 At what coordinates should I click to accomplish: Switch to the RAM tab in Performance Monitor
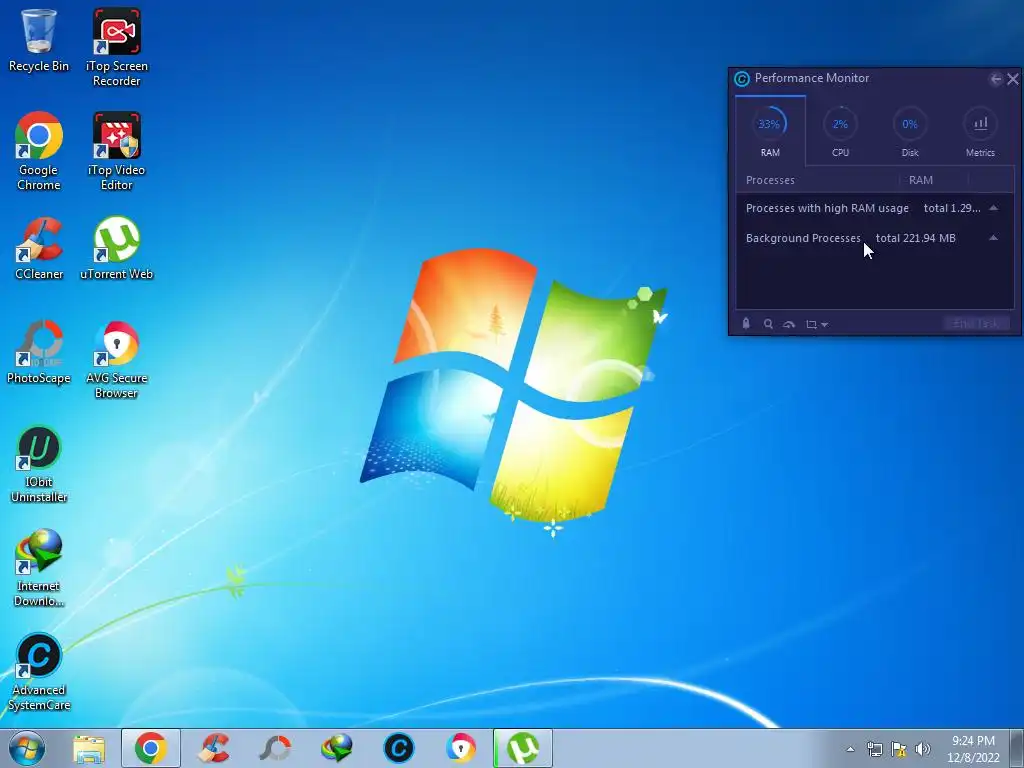pos(770,131)
